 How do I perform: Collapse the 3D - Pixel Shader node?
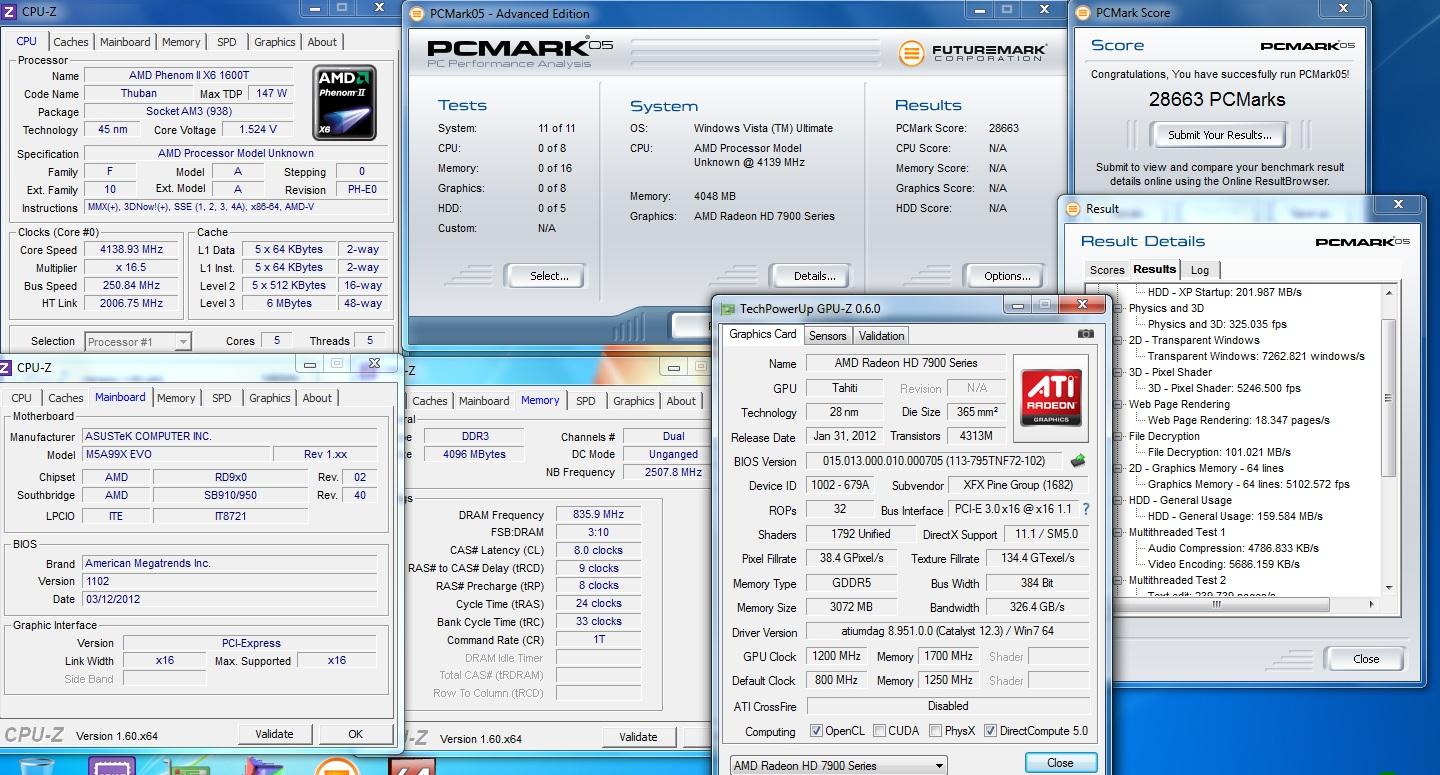point(1119,372)
